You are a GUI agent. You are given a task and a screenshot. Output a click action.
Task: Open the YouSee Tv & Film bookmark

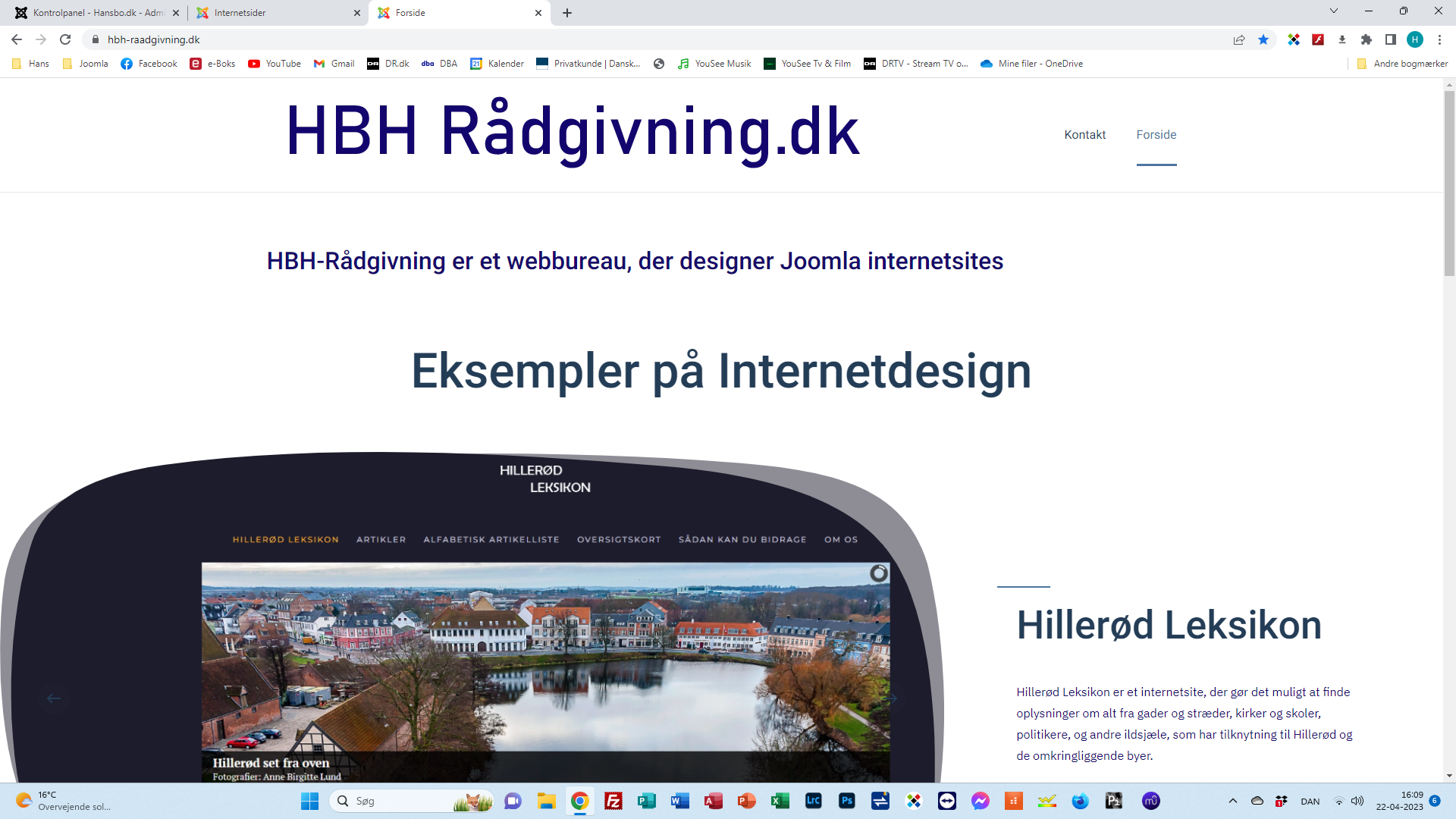coord(808,64)
